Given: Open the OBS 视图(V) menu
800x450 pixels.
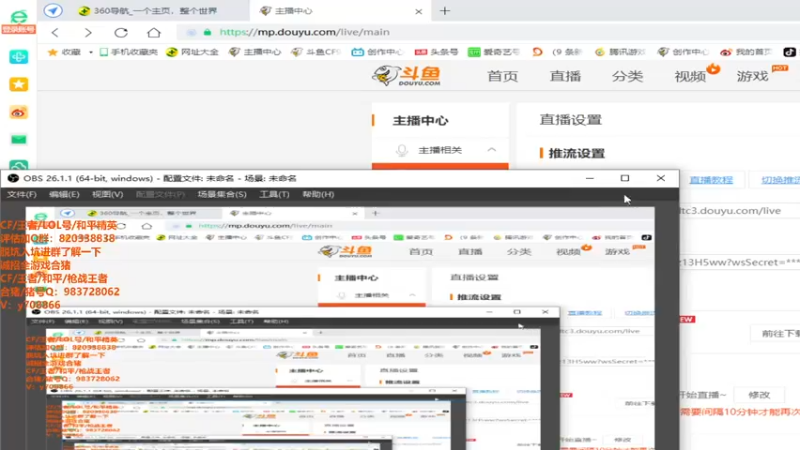Looking at the screenshot, I should pos(107,194).
